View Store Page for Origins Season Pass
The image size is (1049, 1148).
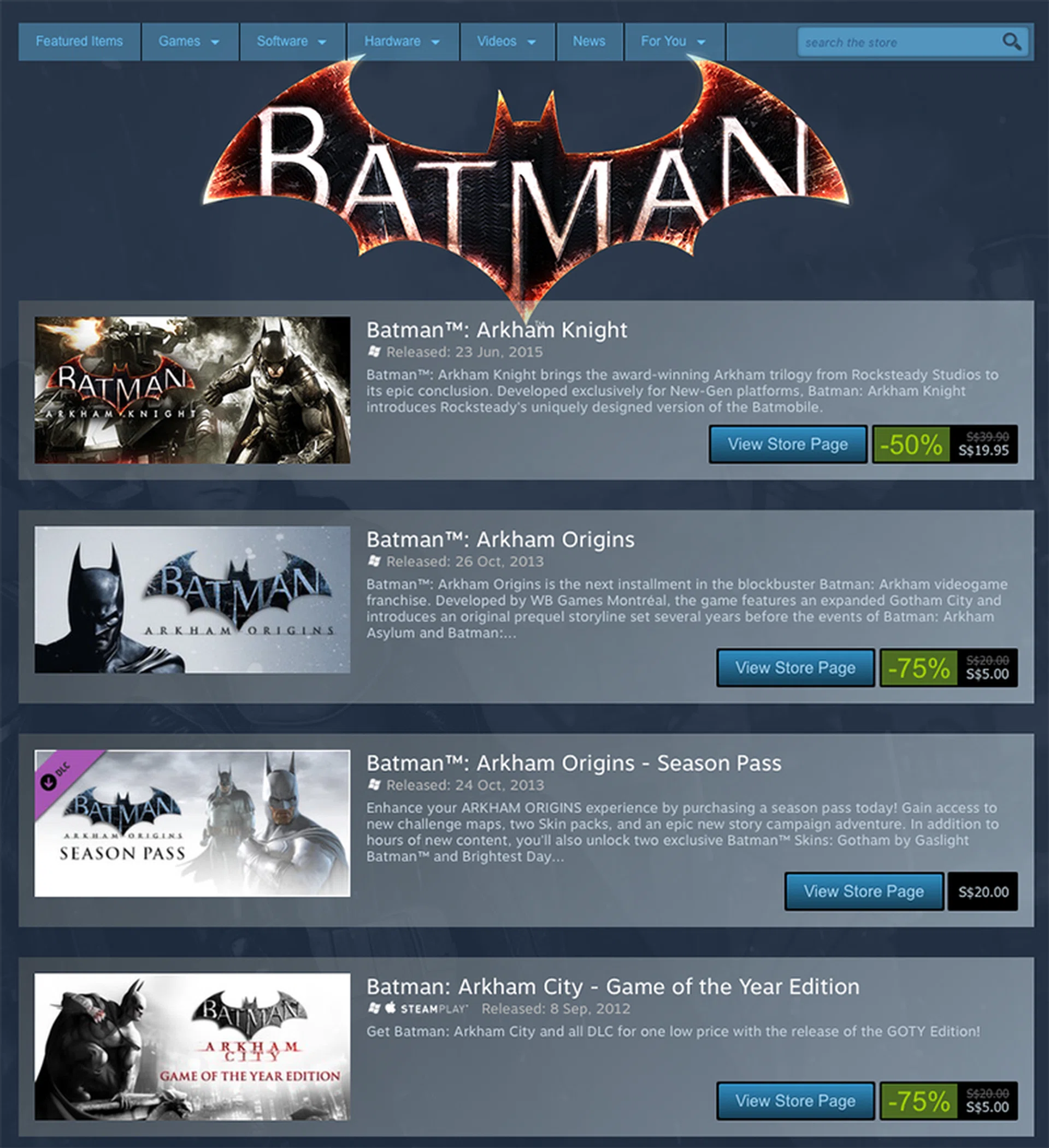click(864, 891)
